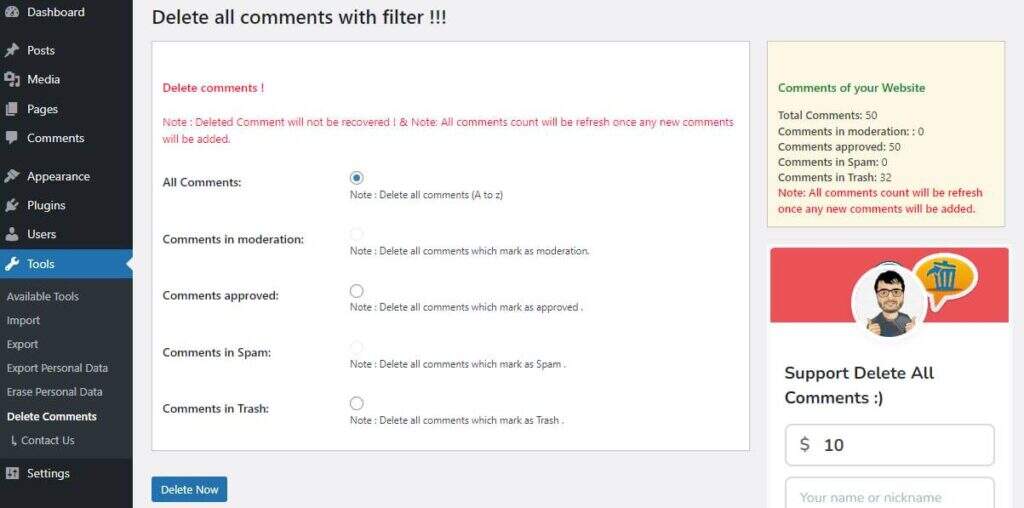Click the Comments speech bubble icon

click(x=12, y=138)
